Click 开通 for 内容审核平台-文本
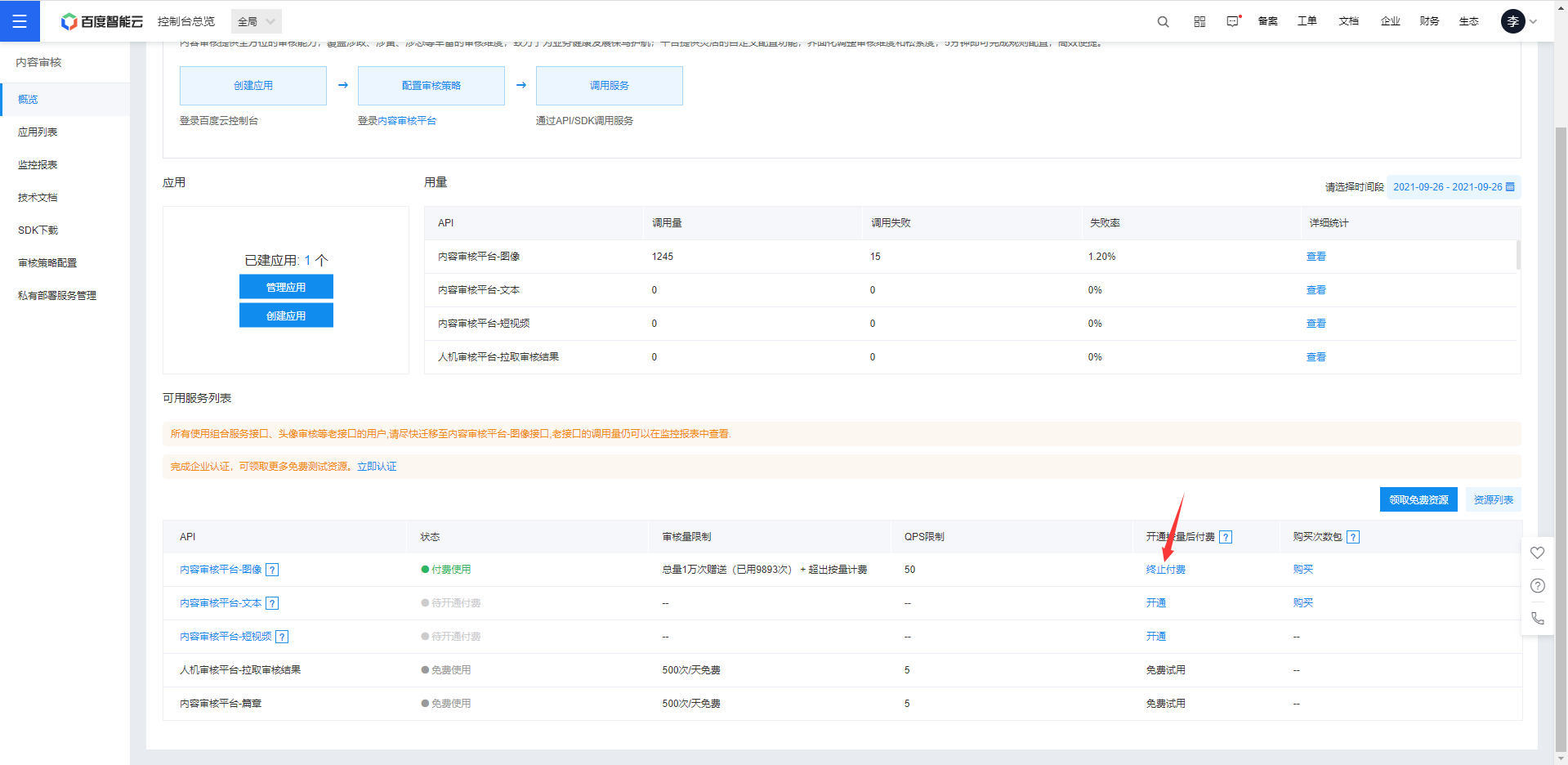Image resolution: width=1568 pixels, height=765 pixels. [x=1155, y=603]
